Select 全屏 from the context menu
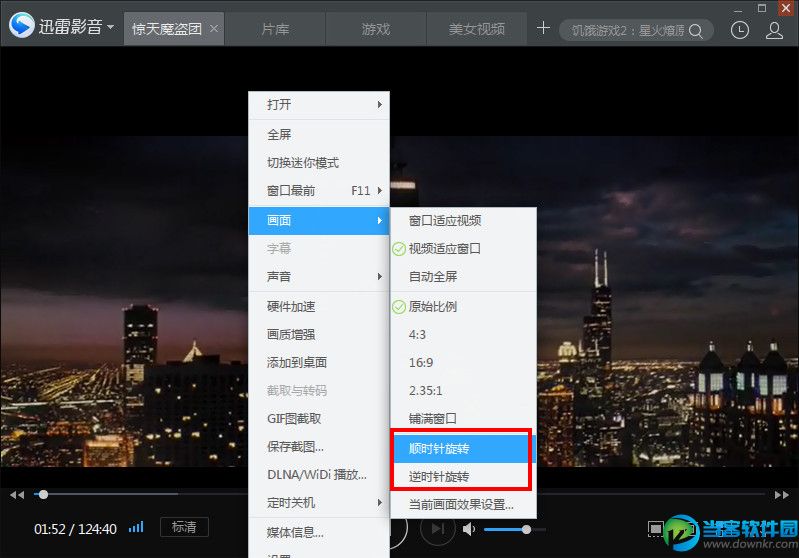The height and width of the screenshot is (558, 799). 319,135
